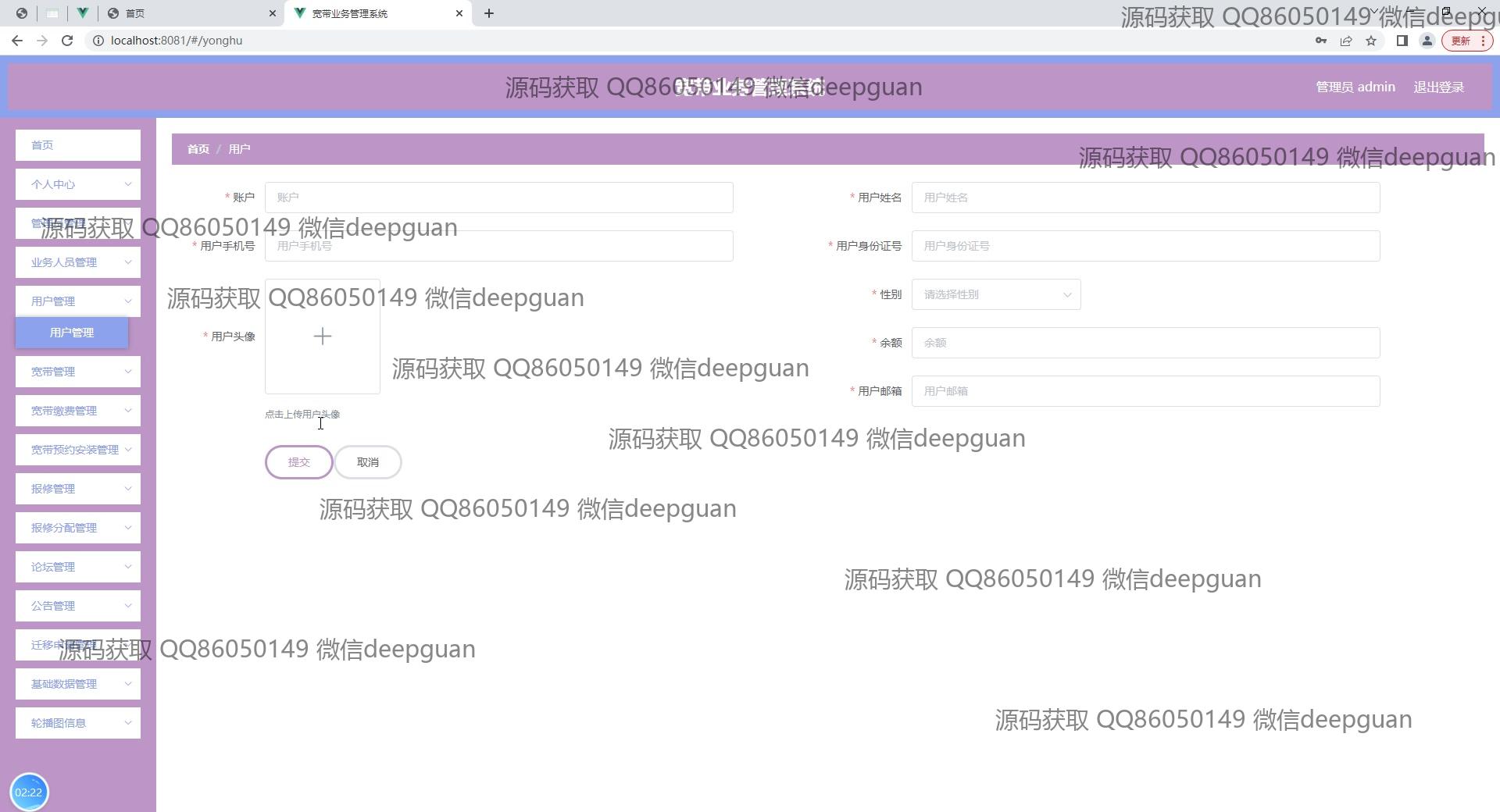Click the 首页 breadcrumb link
The width and height of the screenshot is (1500, 812).
[x=198, y=149]
